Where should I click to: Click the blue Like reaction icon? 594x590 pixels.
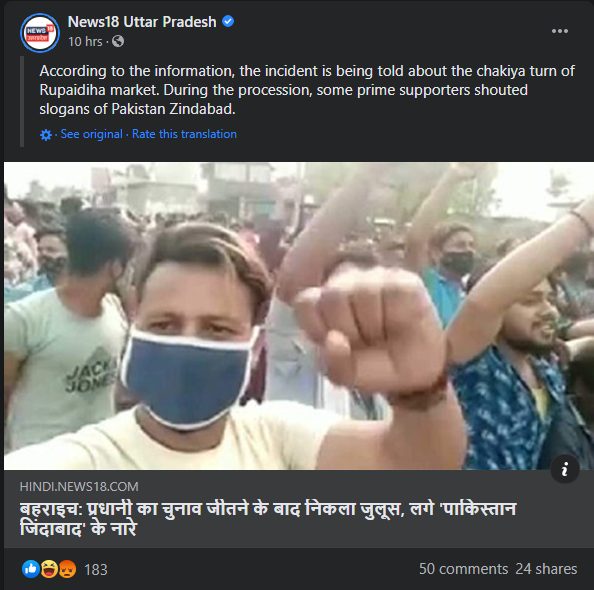click(31, 569)
